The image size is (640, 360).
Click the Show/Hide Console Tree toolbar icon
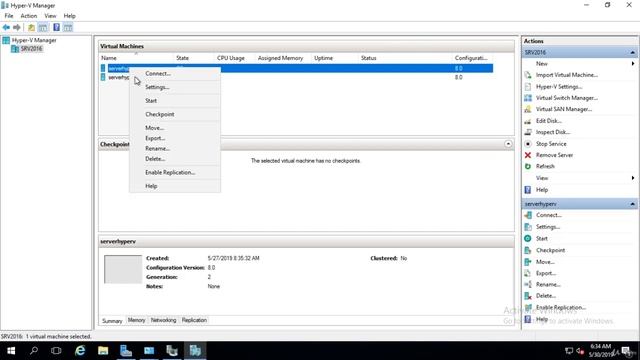point(43,27)
